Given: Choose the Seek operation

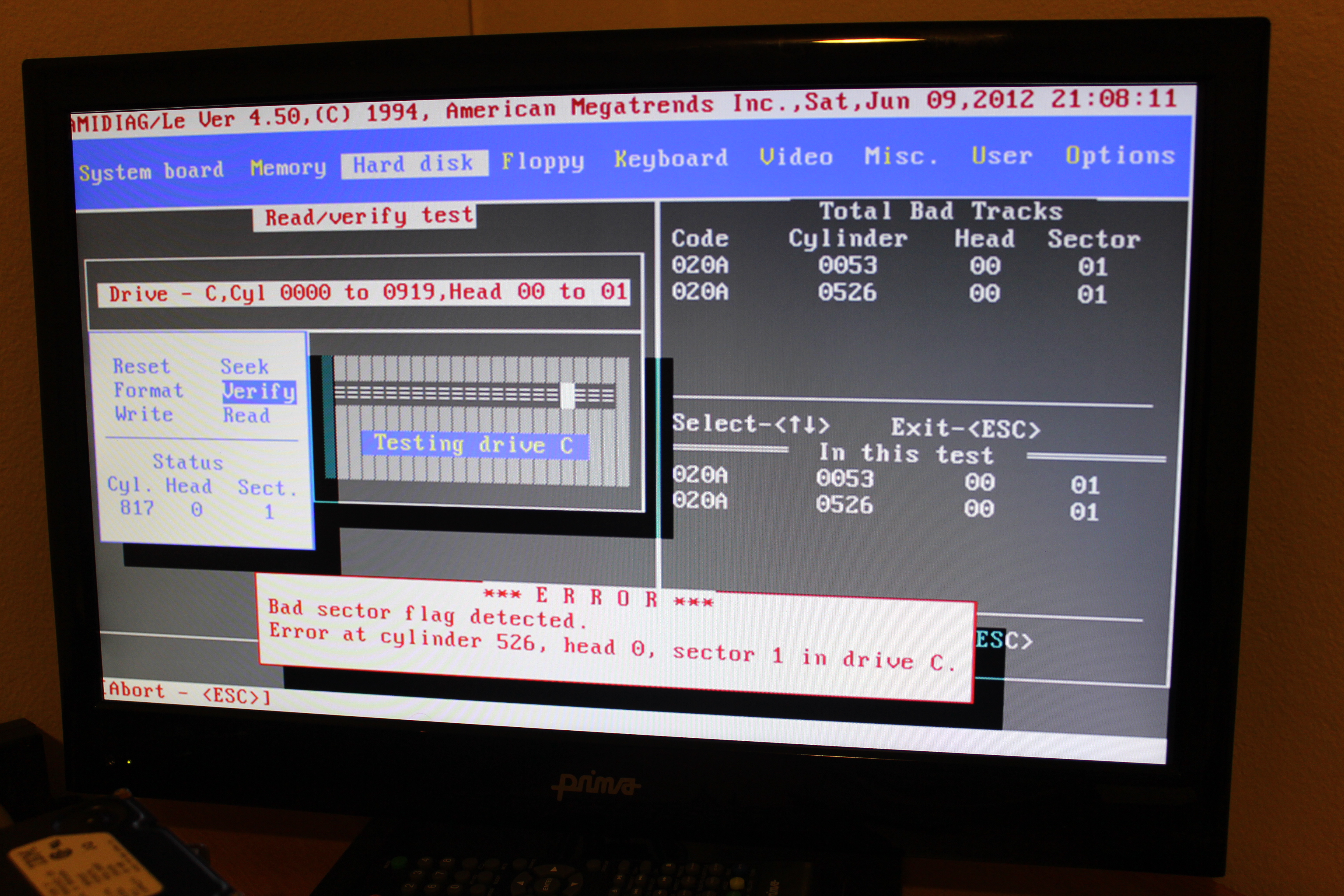Looking at the screenshot, I should tap(245, 366).
